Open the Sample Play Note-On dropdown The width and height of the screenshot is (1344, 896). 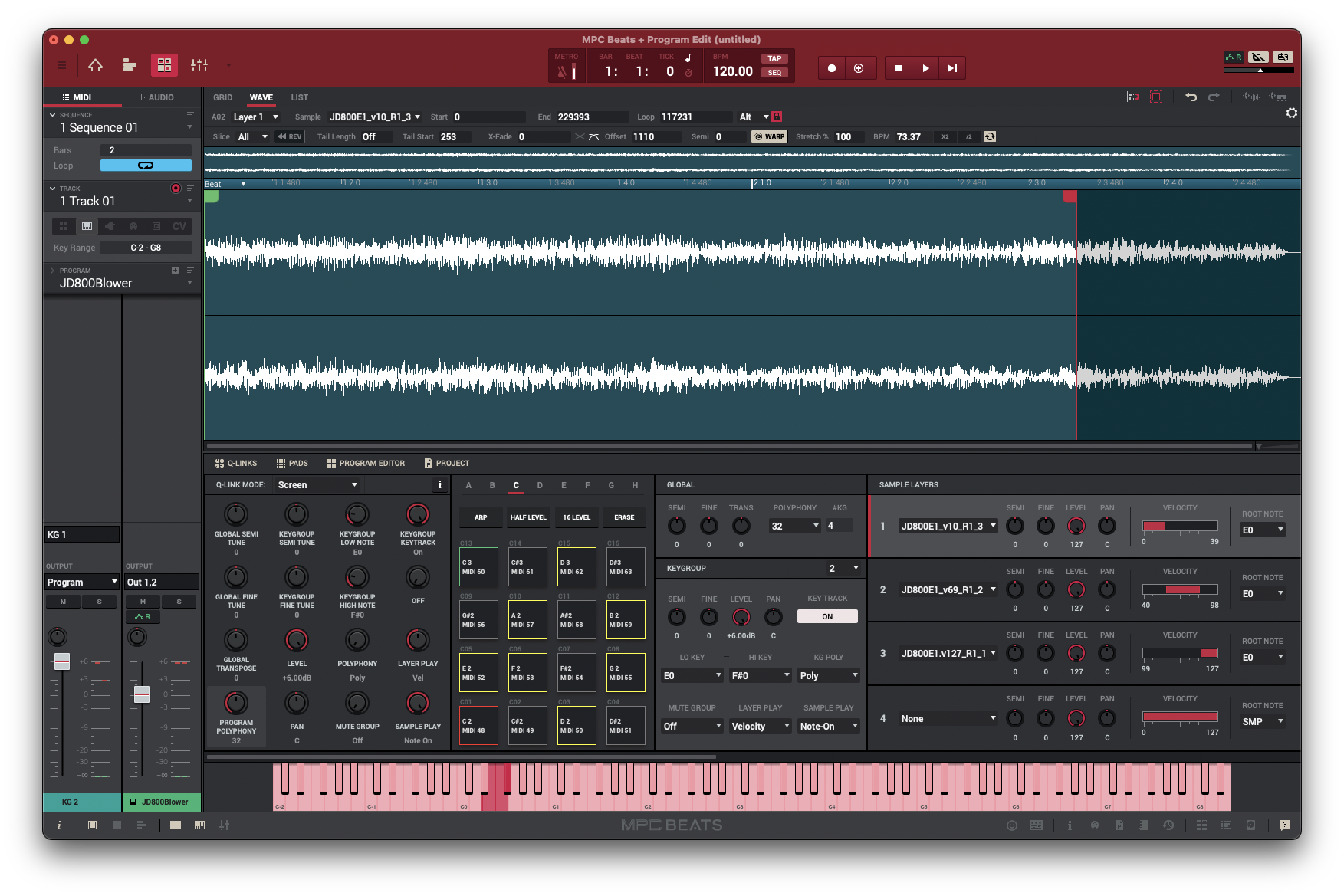(x=829, y=726)
